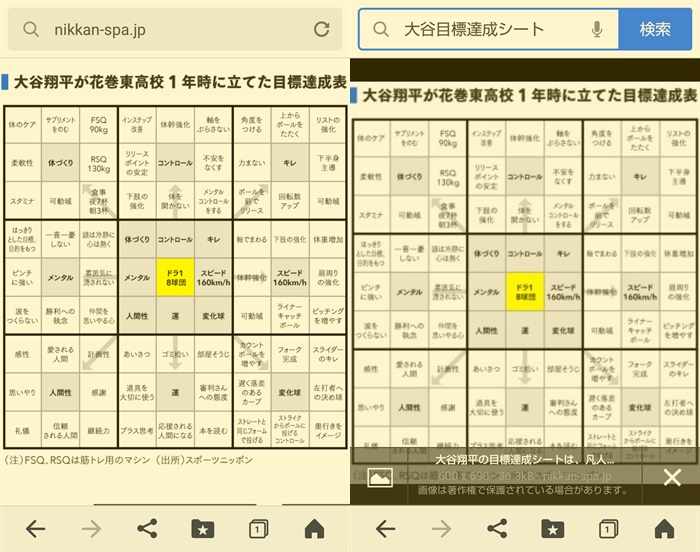
Task: Go forward in the nikkan-spa.jp browser
Action: (91, 527)
